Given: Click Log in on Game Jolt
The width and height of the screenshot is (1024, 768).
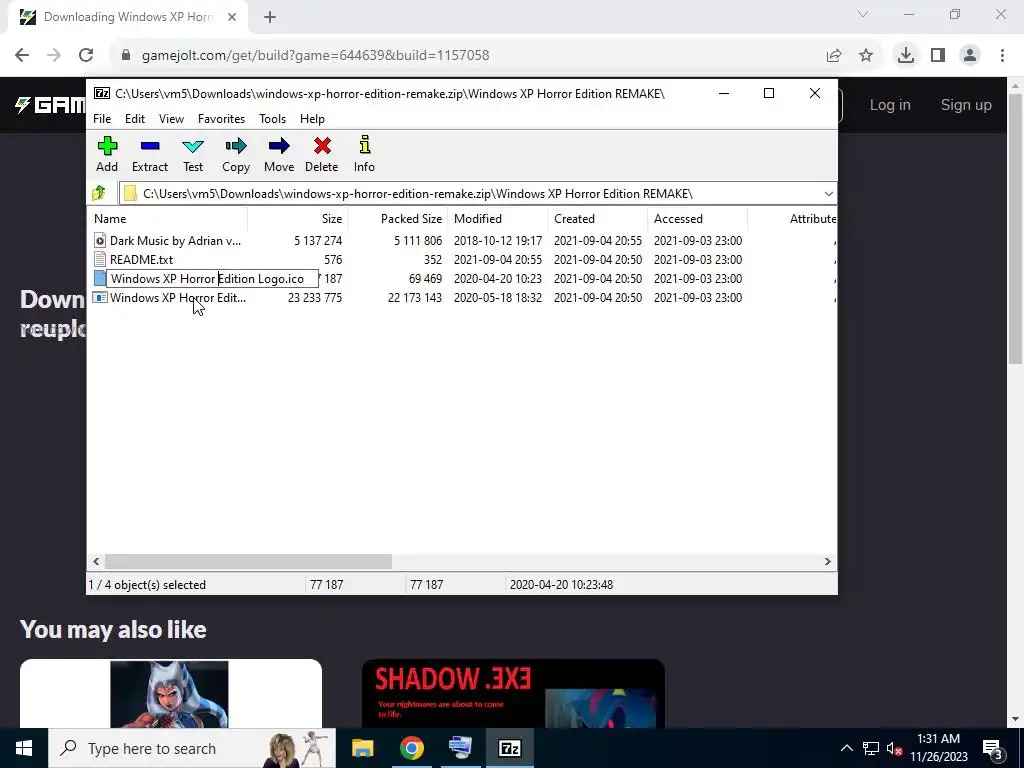Looking at the screenshot, I should coord(889,105).
